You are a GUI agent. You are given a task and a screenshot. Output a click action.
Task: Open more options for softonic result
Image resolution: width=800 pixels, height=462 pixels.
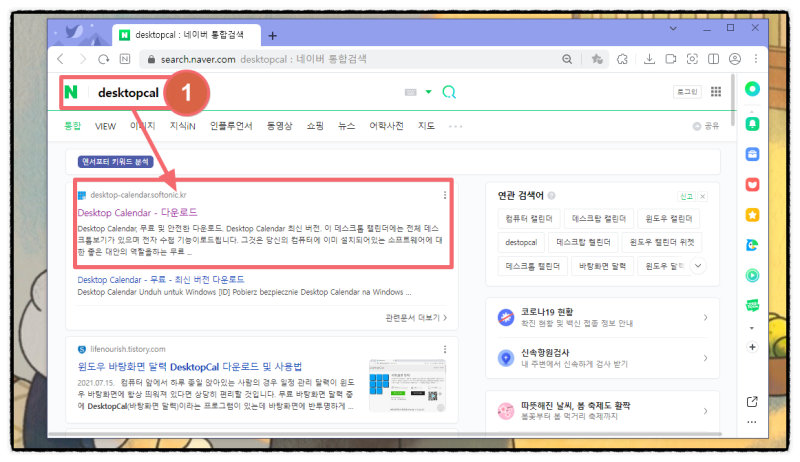pyautogui.click(x=445, y=195)
